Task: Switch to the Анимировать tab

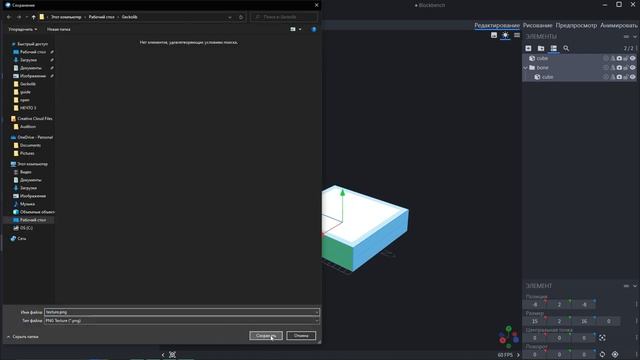Action: pyautogui.click(x=619, y=25)
